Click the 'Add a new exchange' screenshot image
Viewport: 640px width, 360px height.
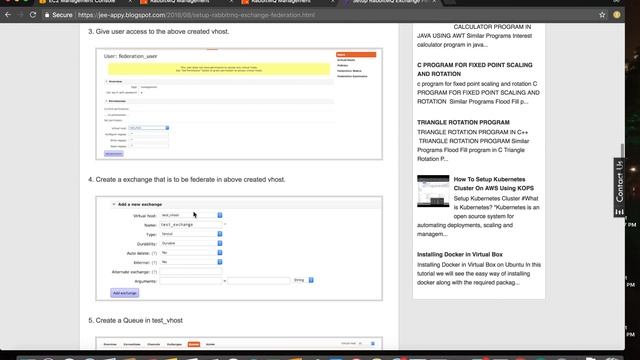(x=239, y=248)
